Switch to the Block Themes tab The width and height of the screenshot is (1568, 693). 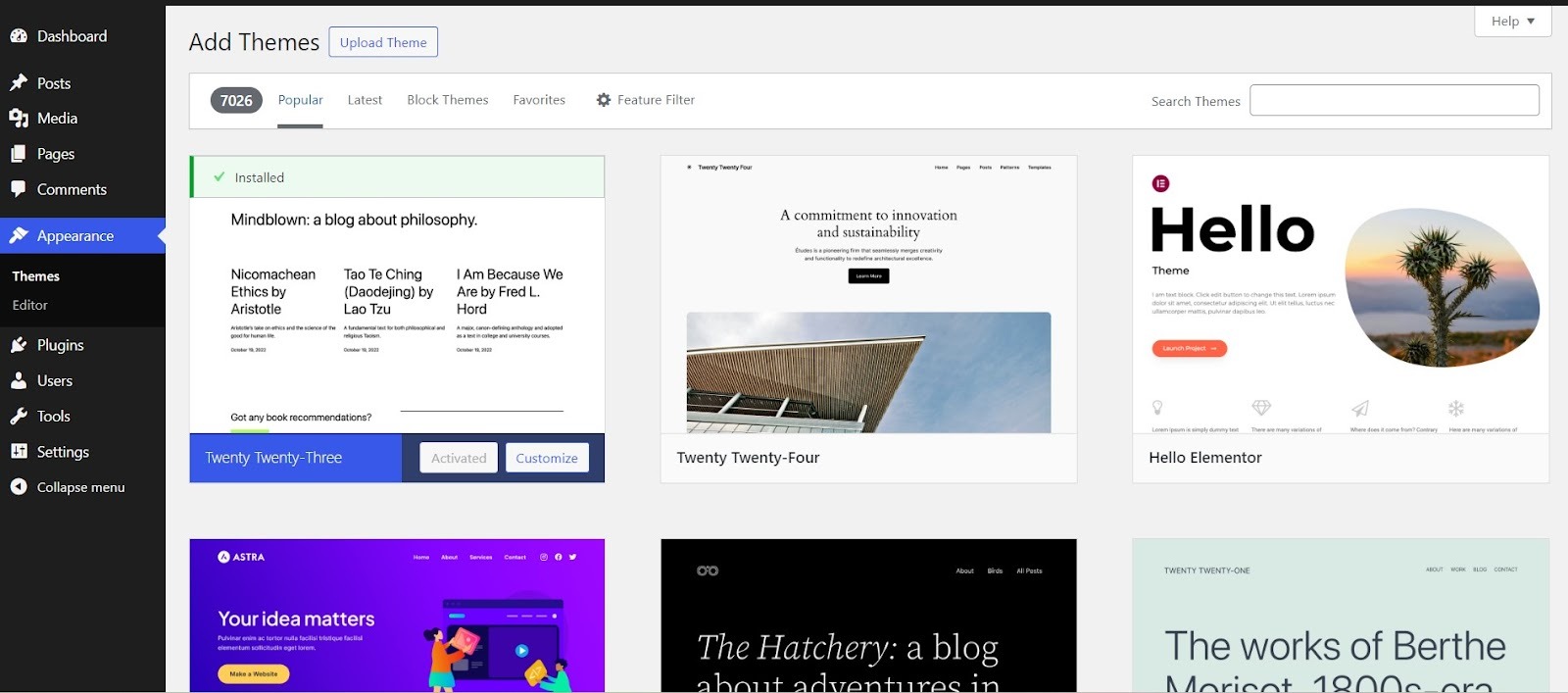[x=447, y=100]
